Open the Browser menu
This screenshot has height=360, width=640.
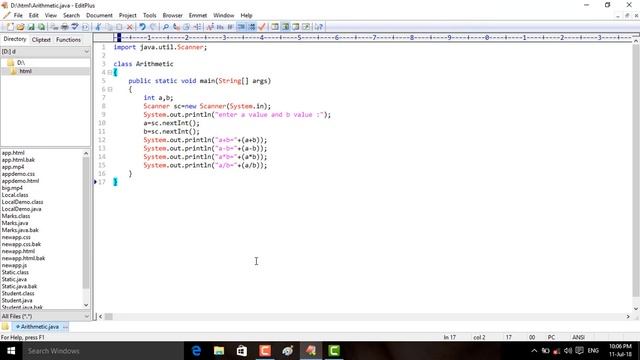pos(173,16)
